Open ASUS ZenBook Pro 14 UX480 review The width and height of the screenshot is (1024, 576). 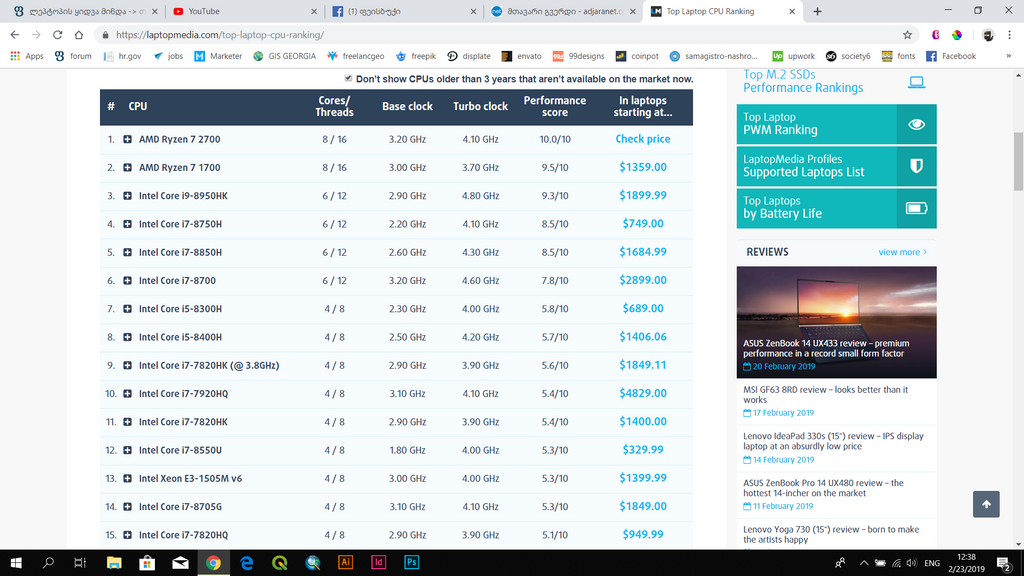click(824, 488)
